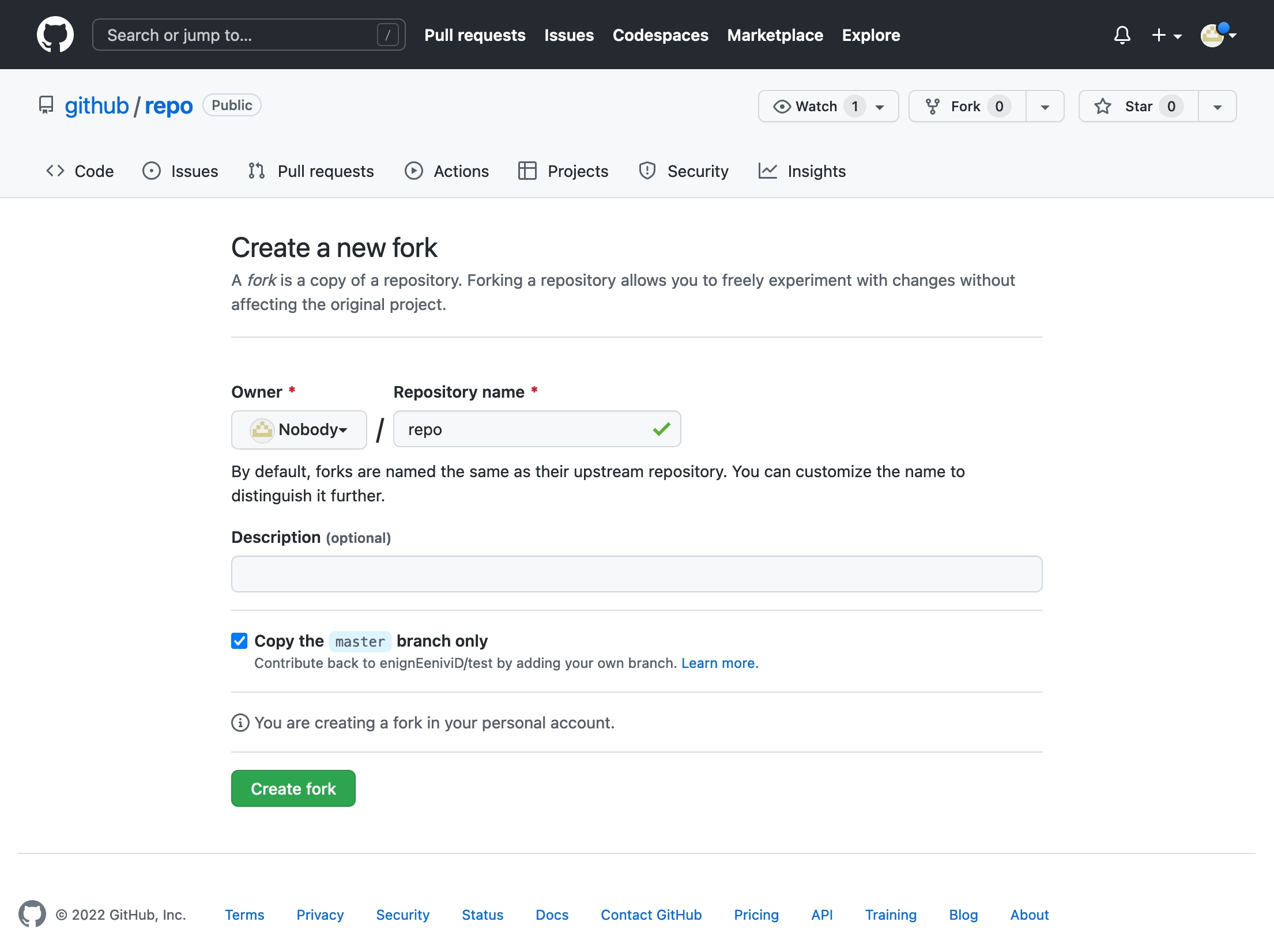Expand the Watch dropdown arrow
The image size is (1274, 952).
pyautogui.click(x=880, y=107)
